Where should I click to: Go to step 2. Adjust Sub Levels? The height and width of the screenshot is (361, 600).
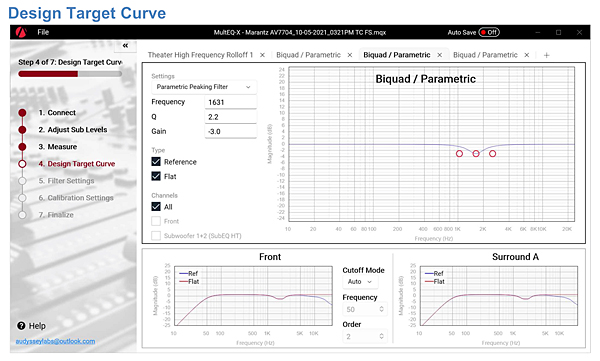(73, 130)
